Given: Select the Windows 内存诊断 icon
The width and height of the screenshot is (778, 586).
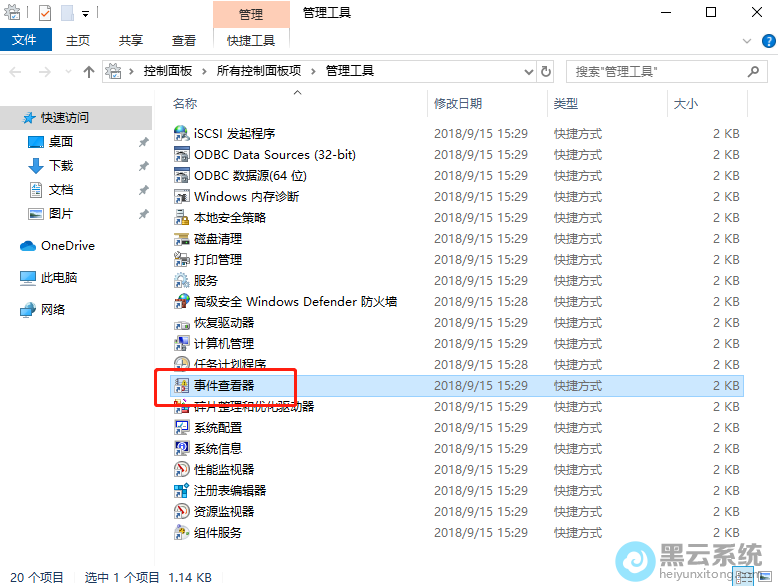Looking at the screenshot, I should coord(181,197).
